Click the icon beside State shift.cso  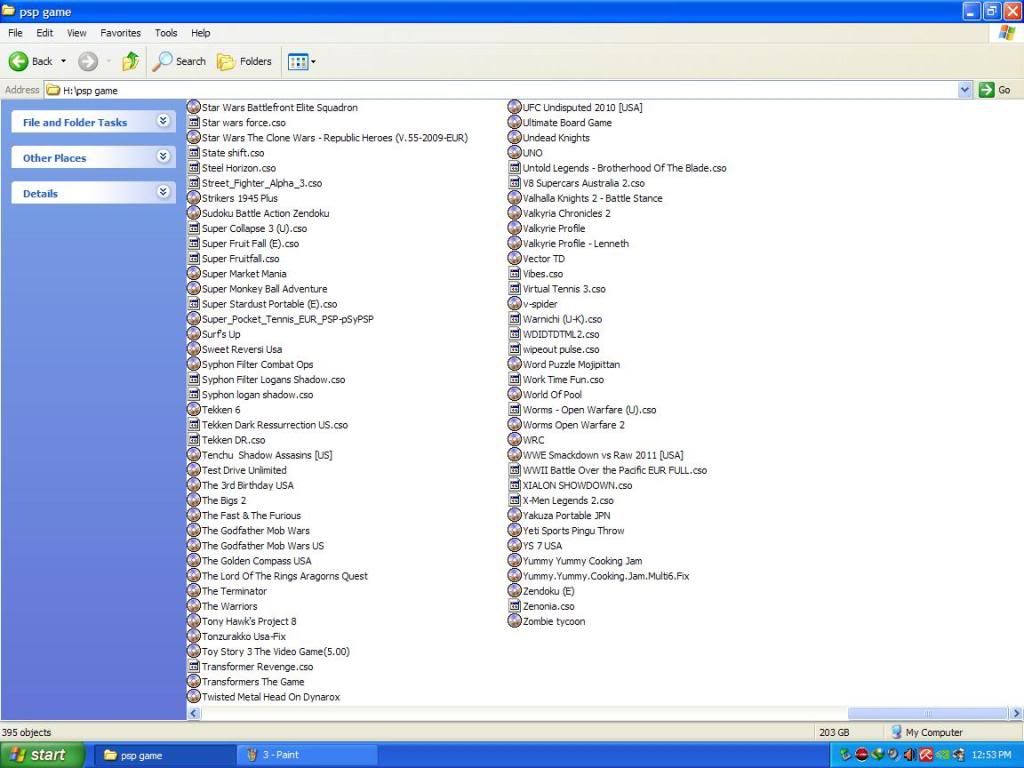(193, 153)
